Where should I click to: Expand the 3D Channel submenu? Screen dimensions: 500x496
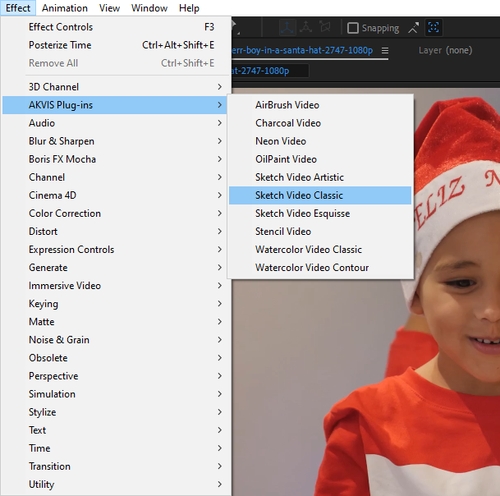115,87
